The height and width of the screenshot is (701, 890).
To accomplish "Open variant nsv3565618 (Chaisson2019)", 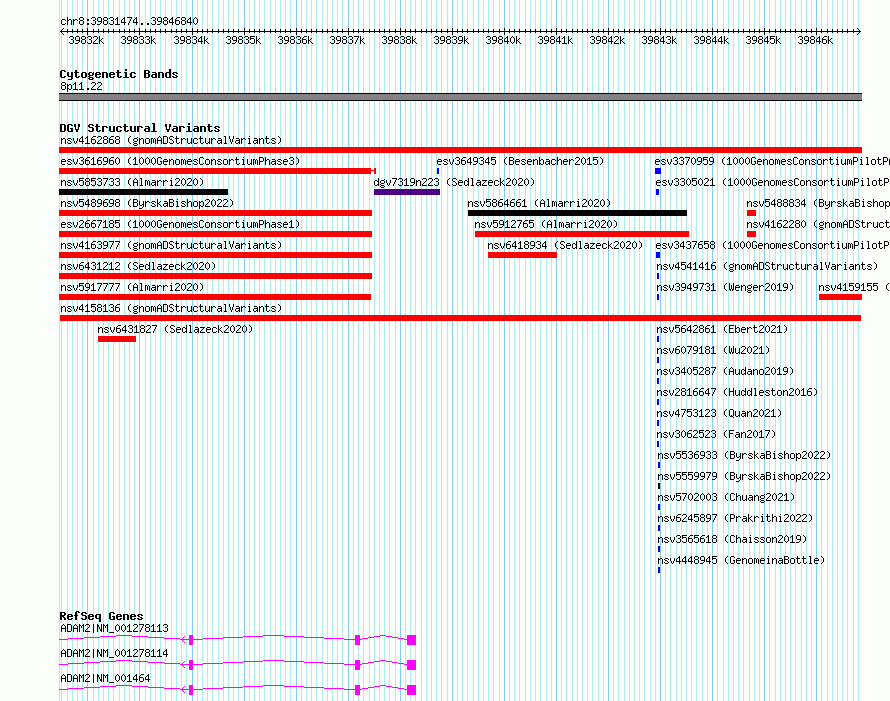I will click(732, 539).
